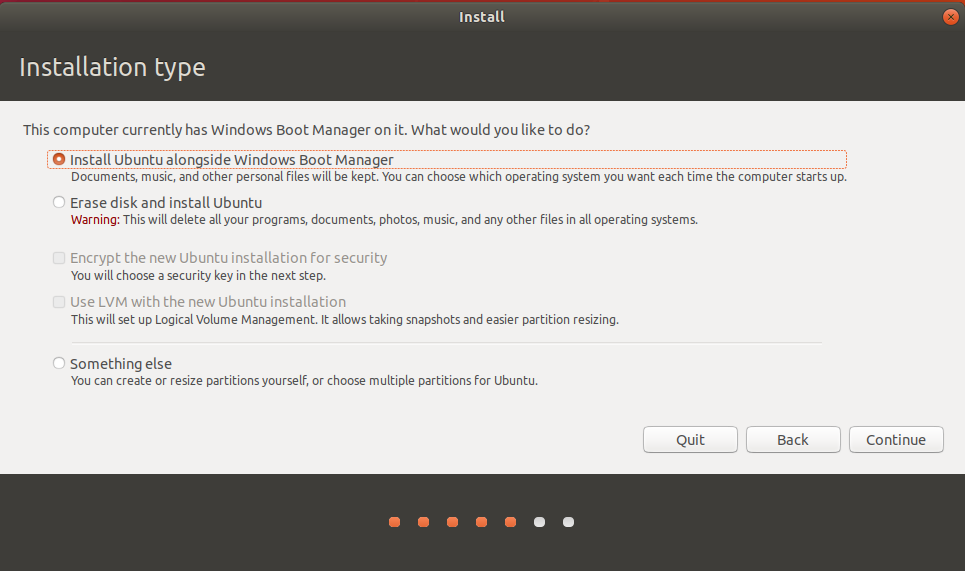Click 'You can create or resize partitions' description
Image resolution: width=965 pixels, height=571 pixels.
[x=304, y=380]
